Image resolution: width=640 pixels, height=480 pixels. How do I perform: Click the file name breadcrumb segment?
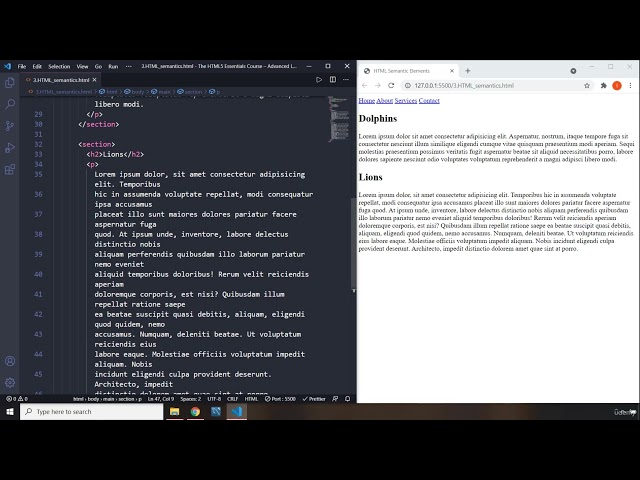(x=60, y=92)
